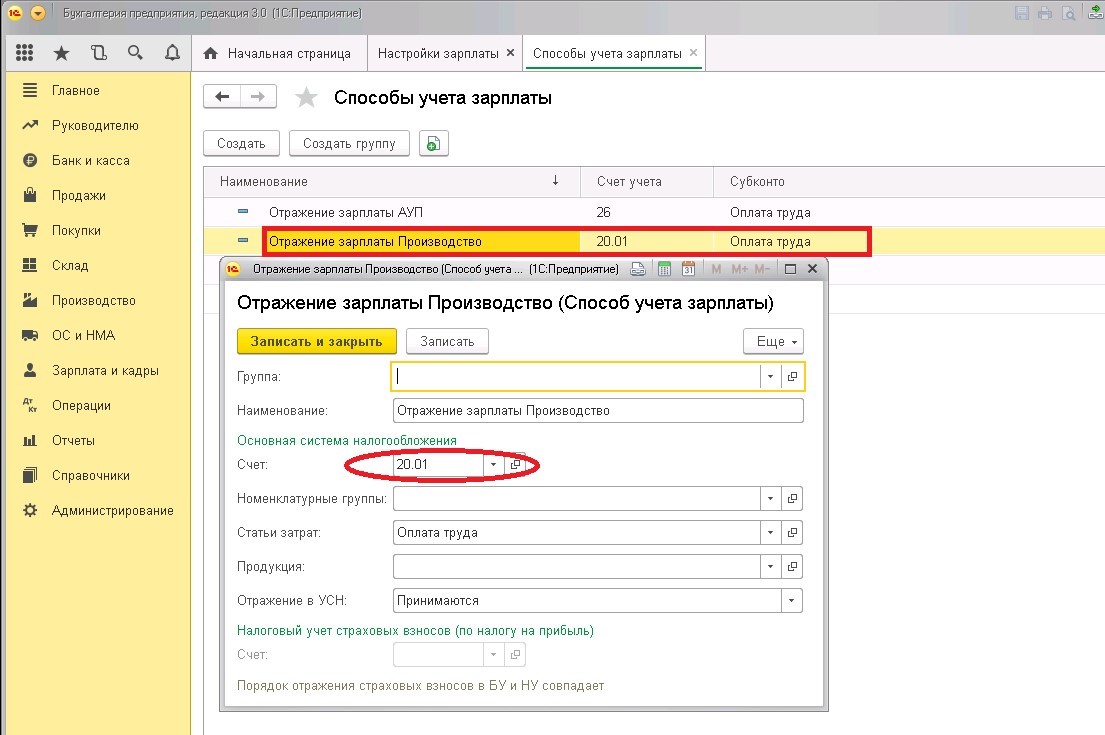Click the copy-create green plus document icon
The width and height of the screenshot is (1105, 735).
(x=433, y=143)
